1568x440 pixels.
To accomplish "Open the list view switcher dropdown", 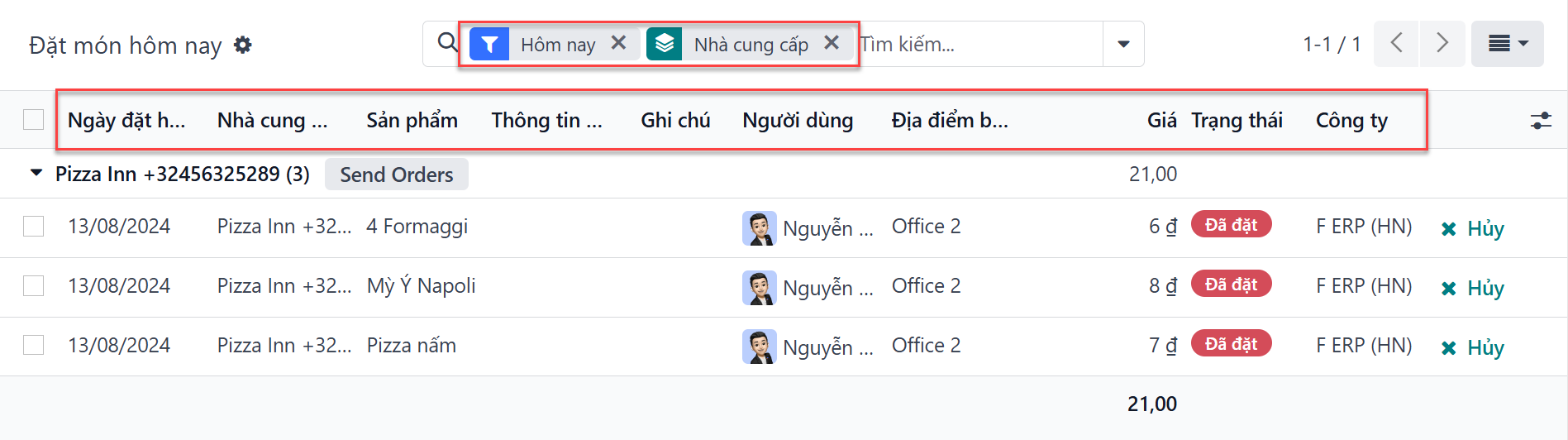I will (x=1507, y=44).
